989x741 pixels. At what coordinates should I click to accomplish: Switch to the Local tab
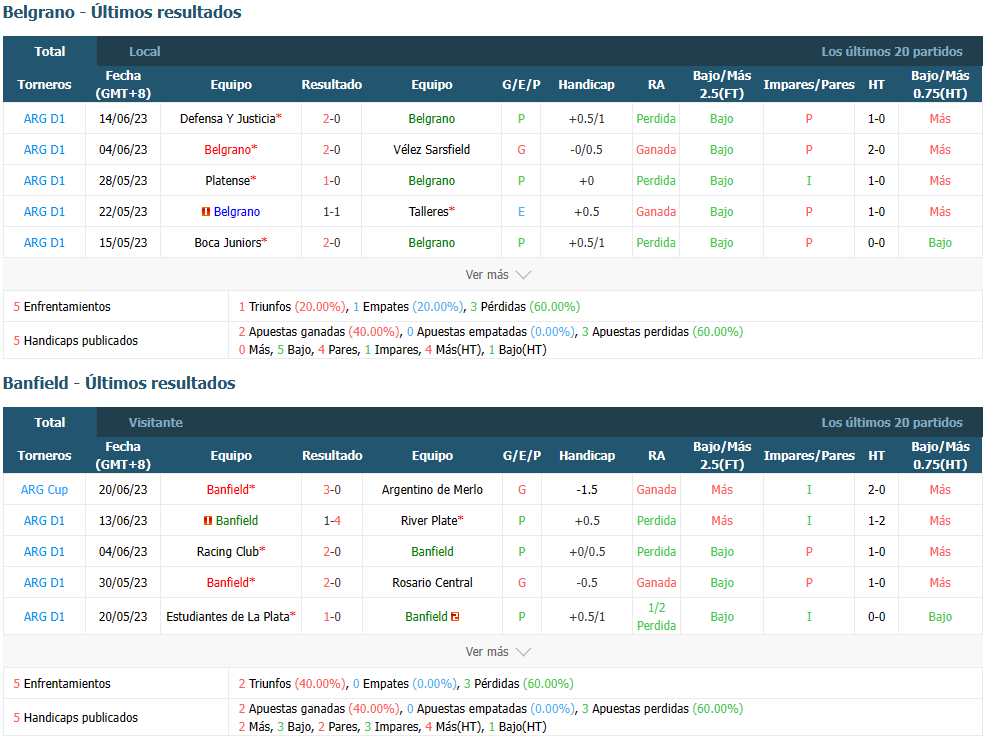coord(144,52)
